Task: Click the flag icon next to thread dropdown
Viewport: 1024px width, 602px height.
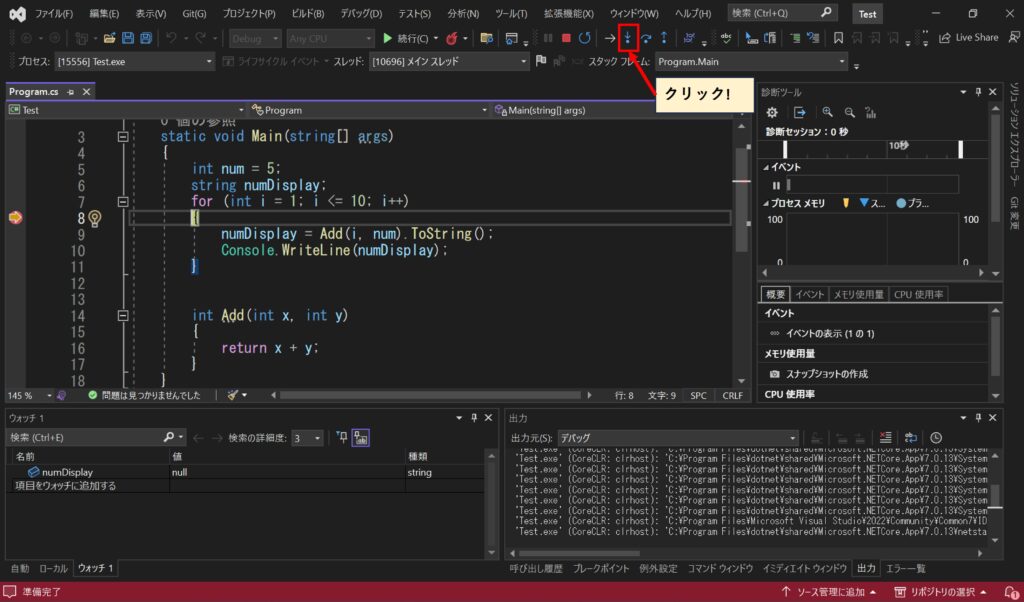Action: pos(541,61)
